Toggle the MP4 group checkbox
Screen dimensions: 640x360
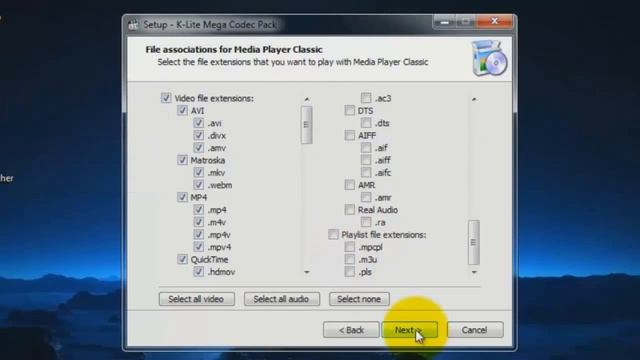[x=182, y=197]
